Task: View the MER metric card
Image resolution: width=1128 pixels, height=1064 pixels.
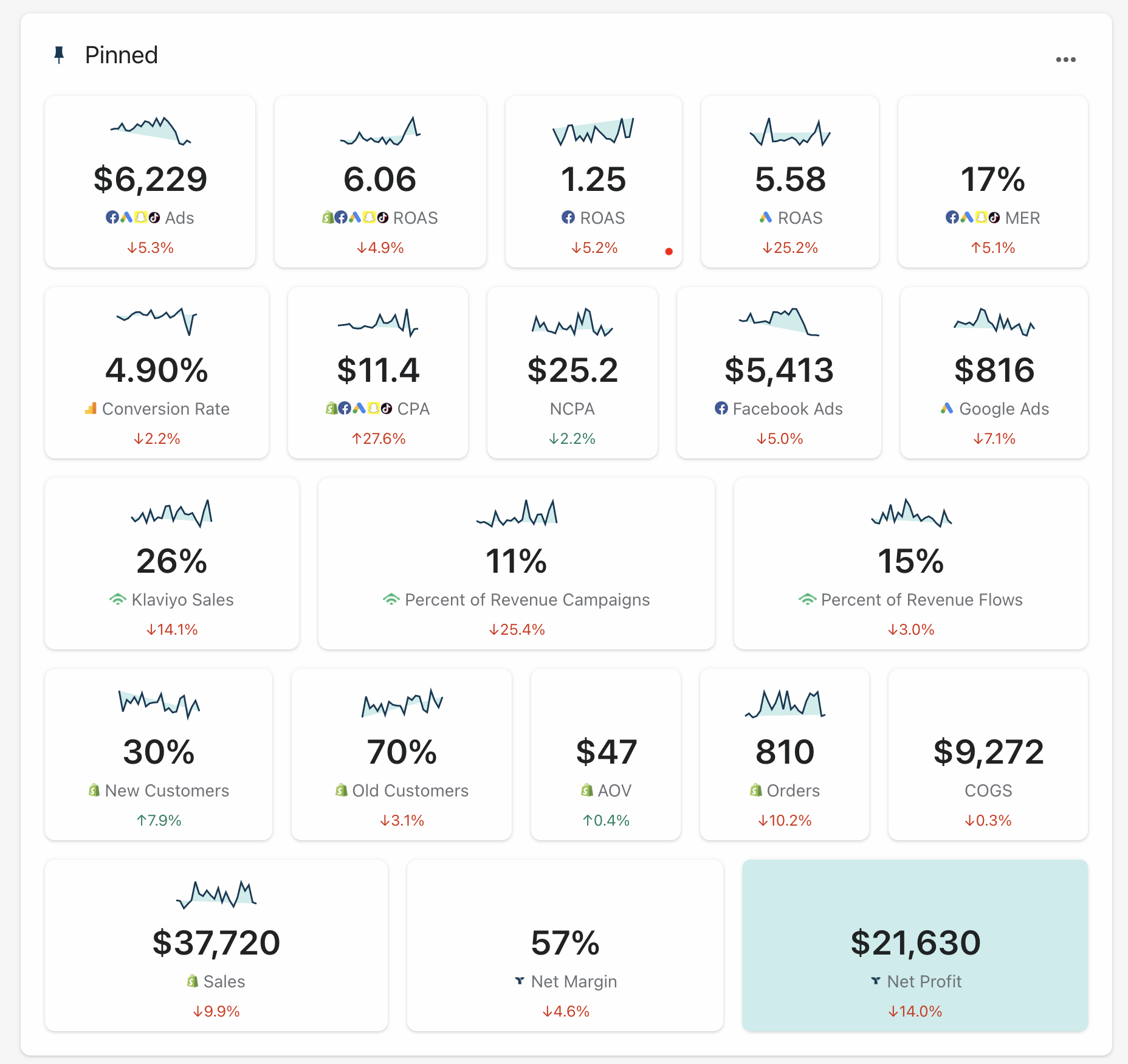Action: click(992, 182)
